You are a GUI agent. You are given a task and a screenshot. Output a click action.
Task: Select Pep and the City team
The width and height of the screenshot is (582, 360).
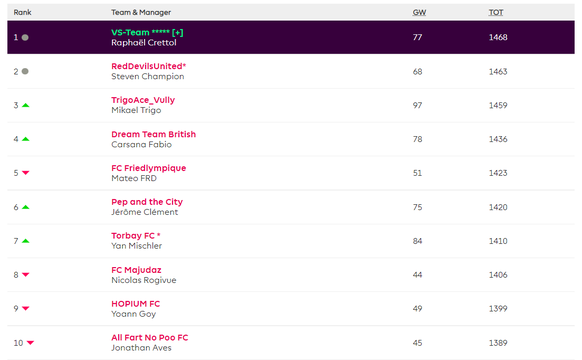147,202
